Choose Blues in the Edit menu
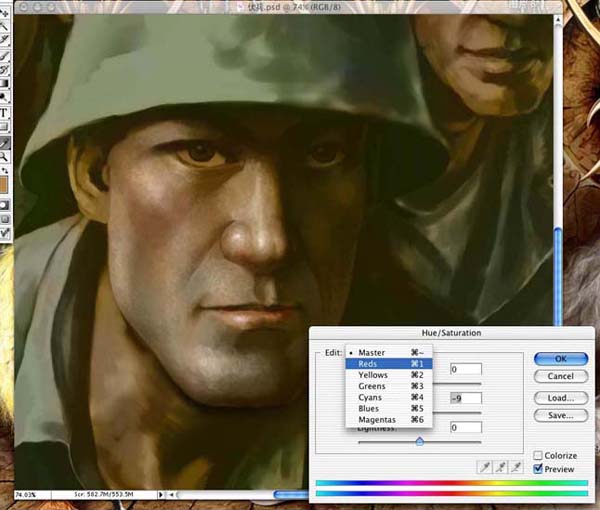The image size is (600, 510). pyautogui.click(x=389, y=408)
